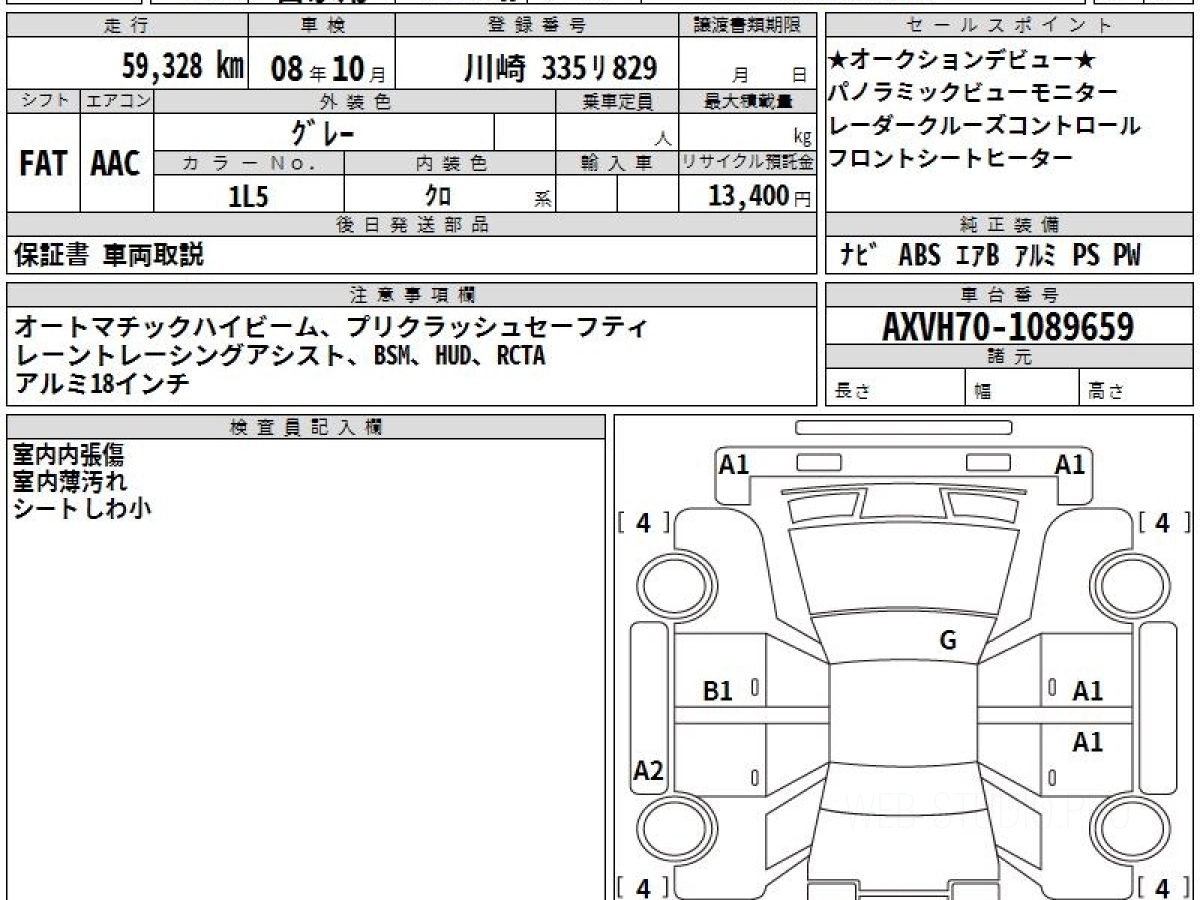Image resolution: width=1200 pixels, height=900 pixels.
Task: Select PS in equipment list
Action: [1087, 255]
